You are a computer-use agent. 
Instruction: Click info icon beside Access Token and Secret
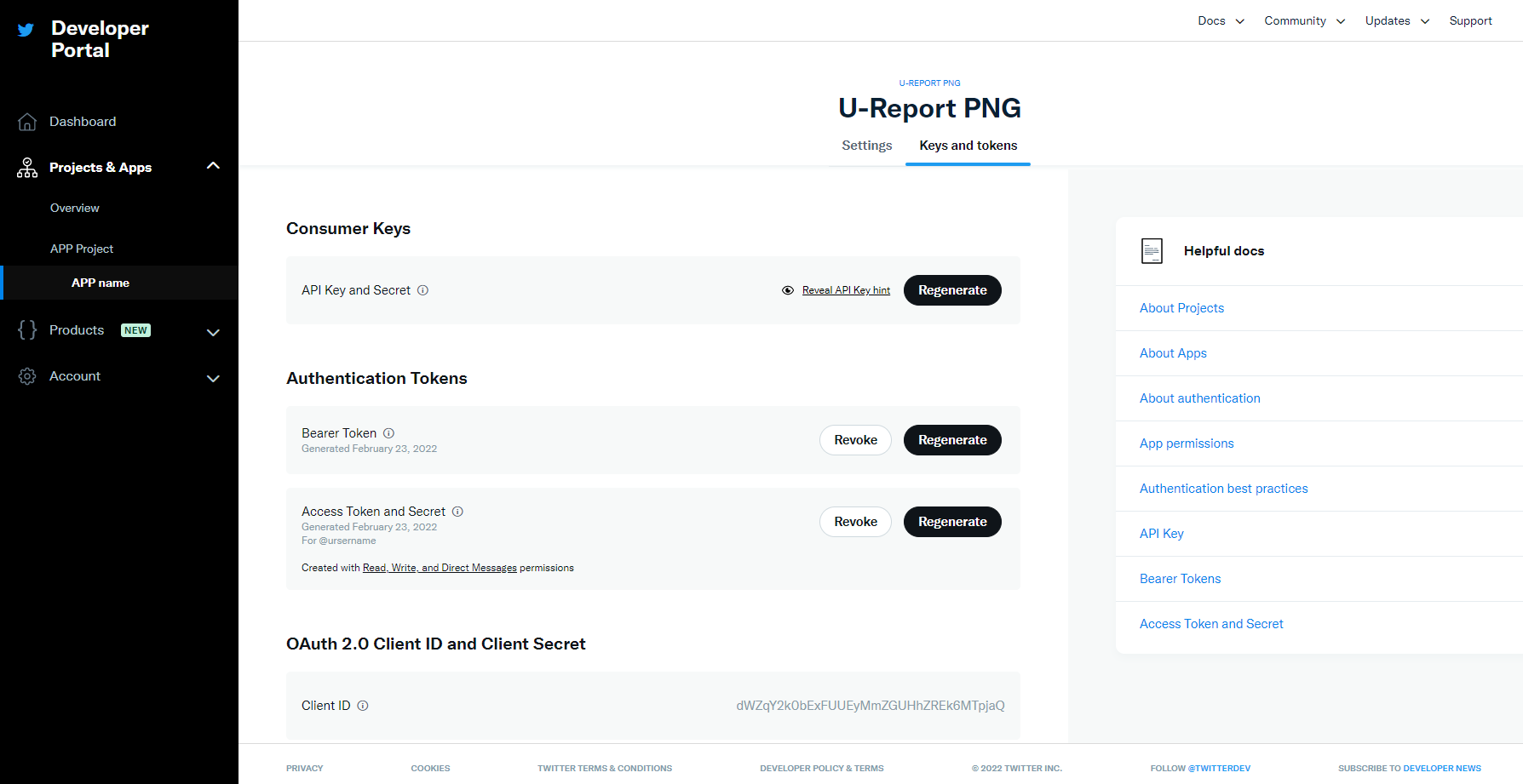point(457,512)
